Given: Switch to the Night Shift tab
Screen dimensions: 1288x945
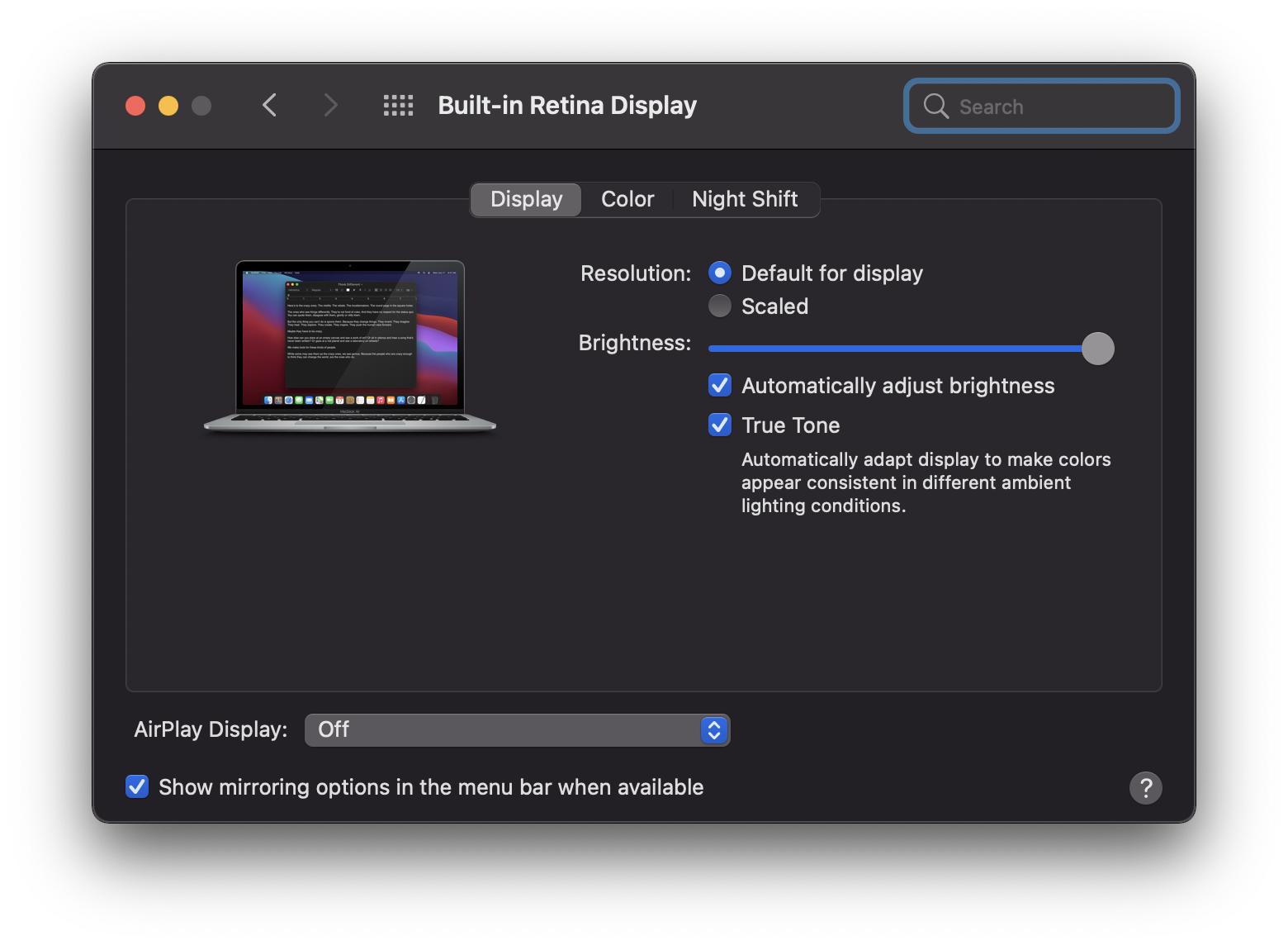Looking at the screenshot, I should pyautogui.click(x=745, y=200).
